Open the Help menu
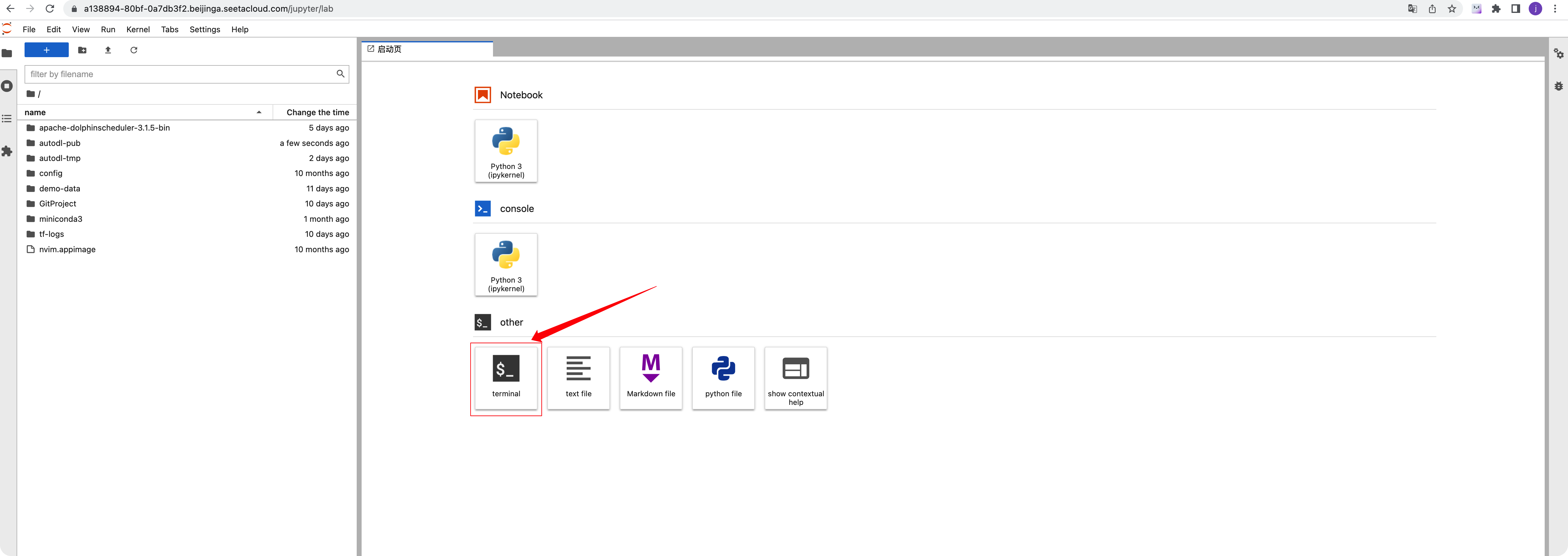 (240, 29)
